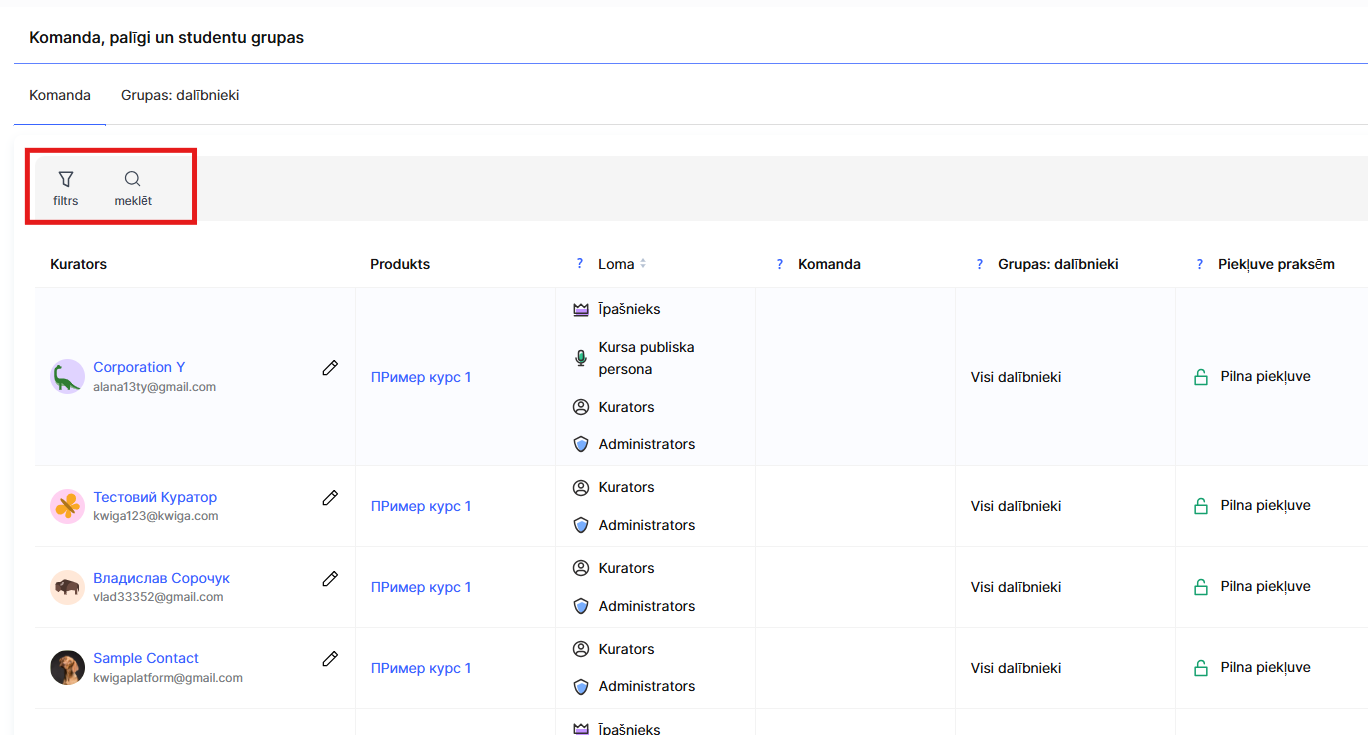Open the Grupas: dalībnieki tab
Viewport: 1368px width, 735px height.
coord(180,95)
